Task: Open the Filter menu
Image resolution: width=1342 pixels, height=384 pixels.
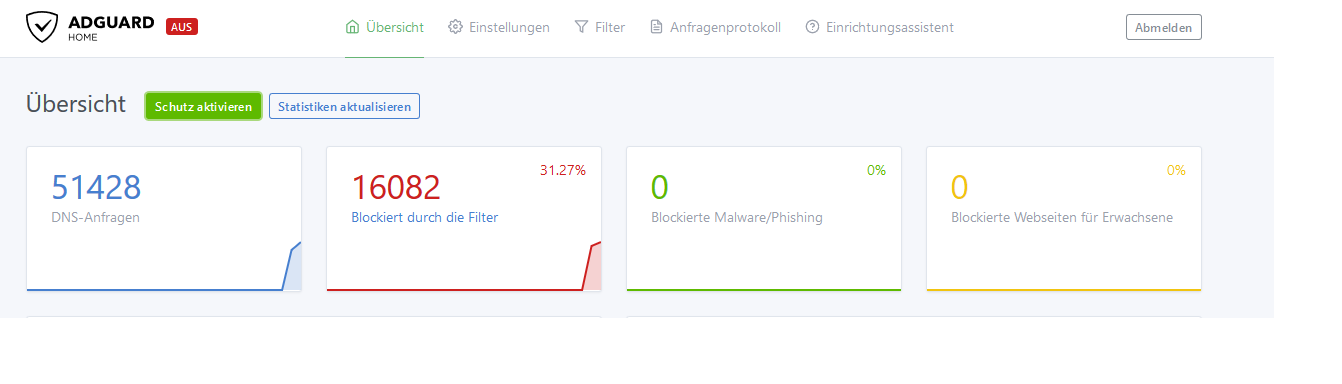Action: 600,27
